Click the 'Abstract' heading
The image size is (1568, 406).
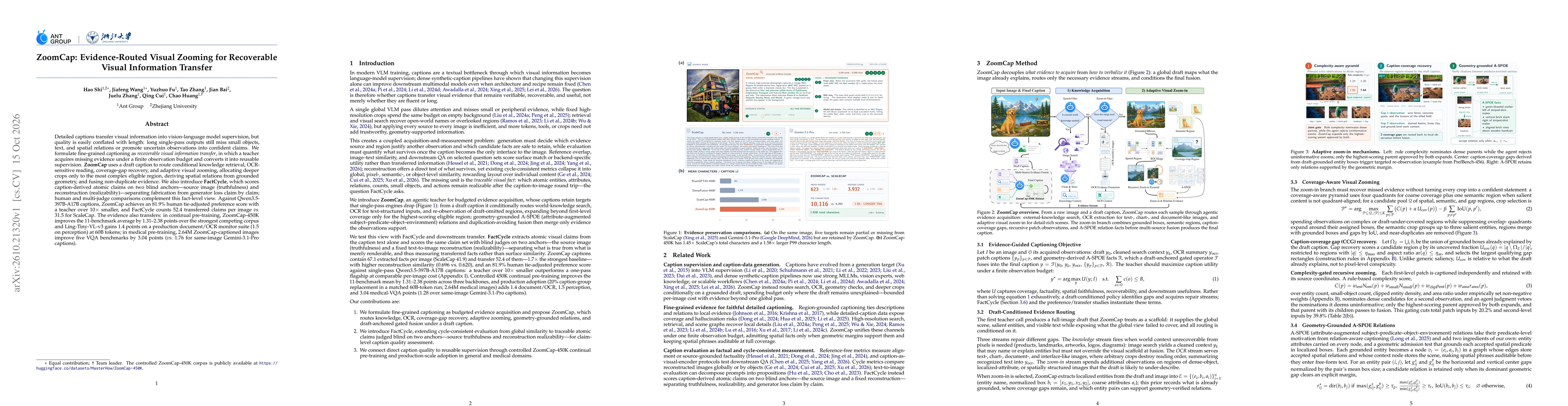click(156, 123)
